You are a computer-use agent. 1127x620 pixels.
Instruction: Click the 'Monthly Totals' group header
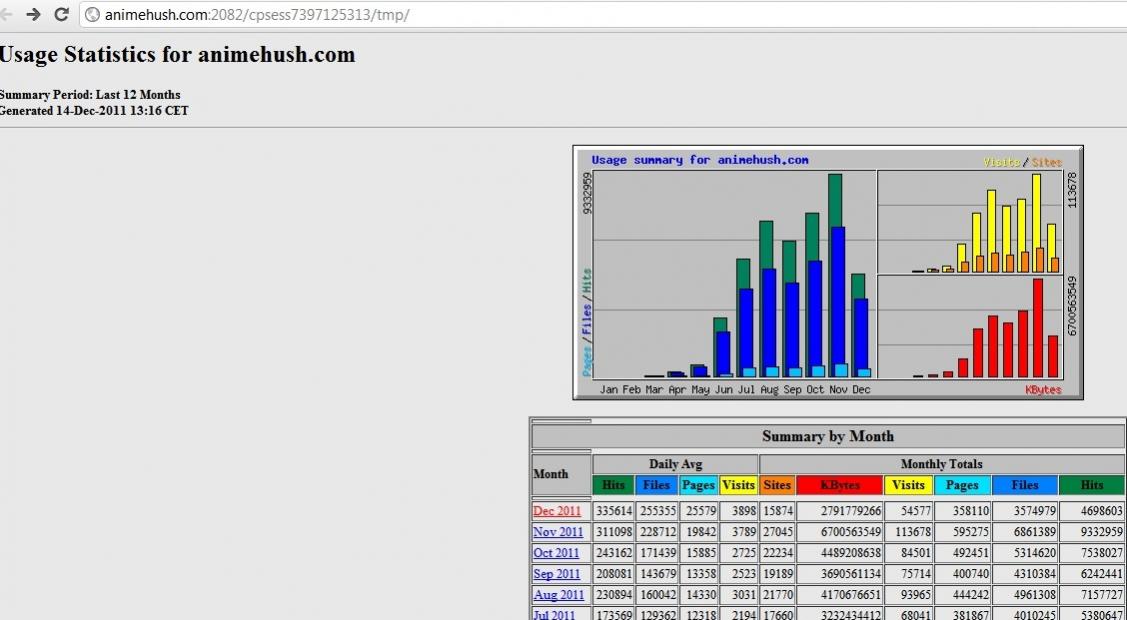tap(942, 464)
